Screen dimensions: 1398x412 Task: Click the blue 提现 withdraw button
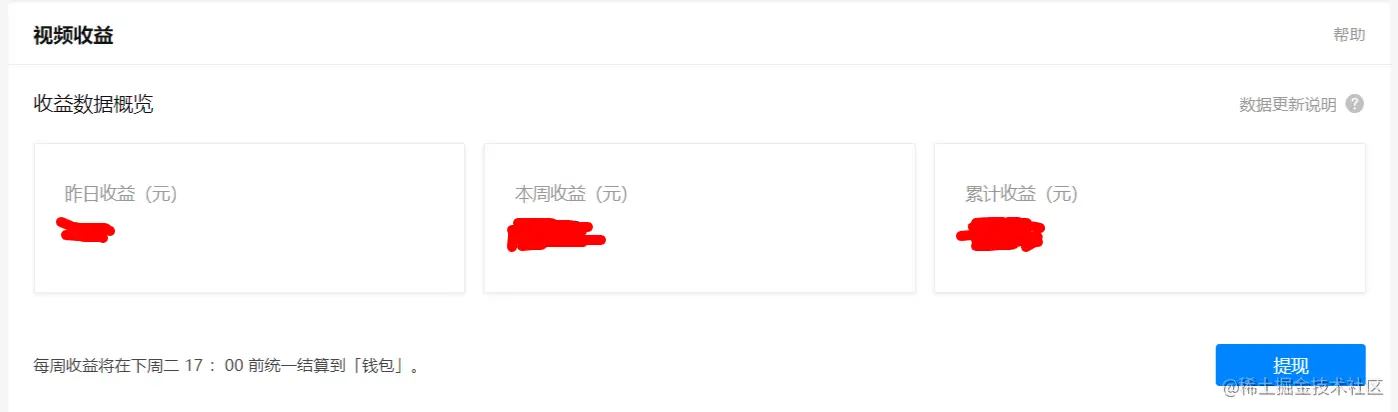pos(1290,365)
